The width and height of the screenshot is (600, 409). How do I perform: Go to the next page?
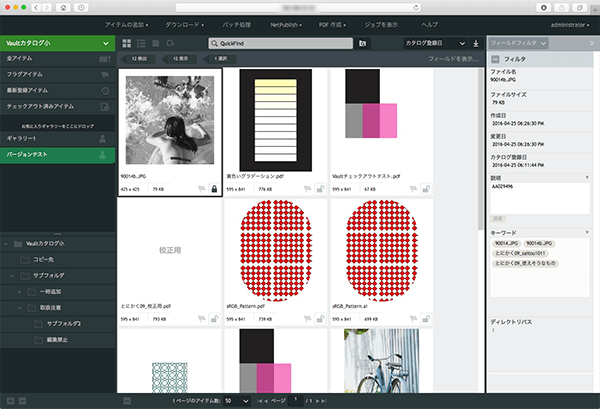318,401
